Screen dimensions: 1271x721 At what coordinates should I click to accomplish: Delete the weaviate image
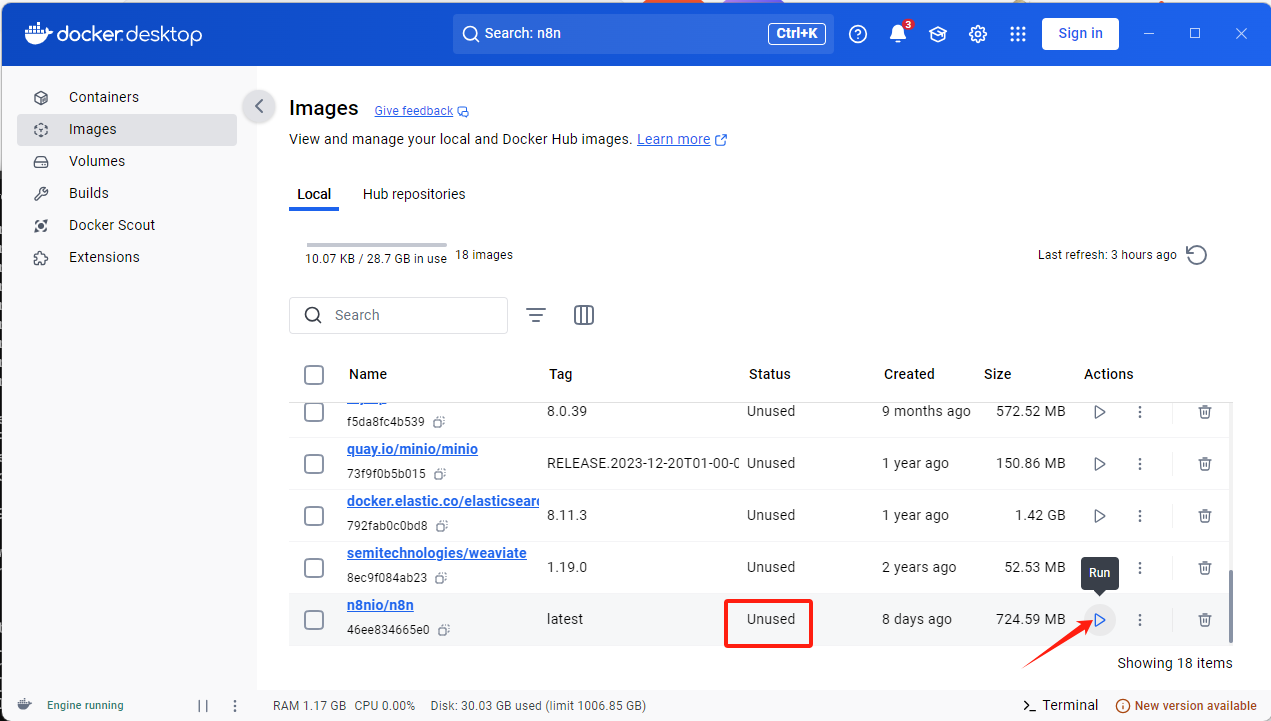click(x=1205, y=568)
